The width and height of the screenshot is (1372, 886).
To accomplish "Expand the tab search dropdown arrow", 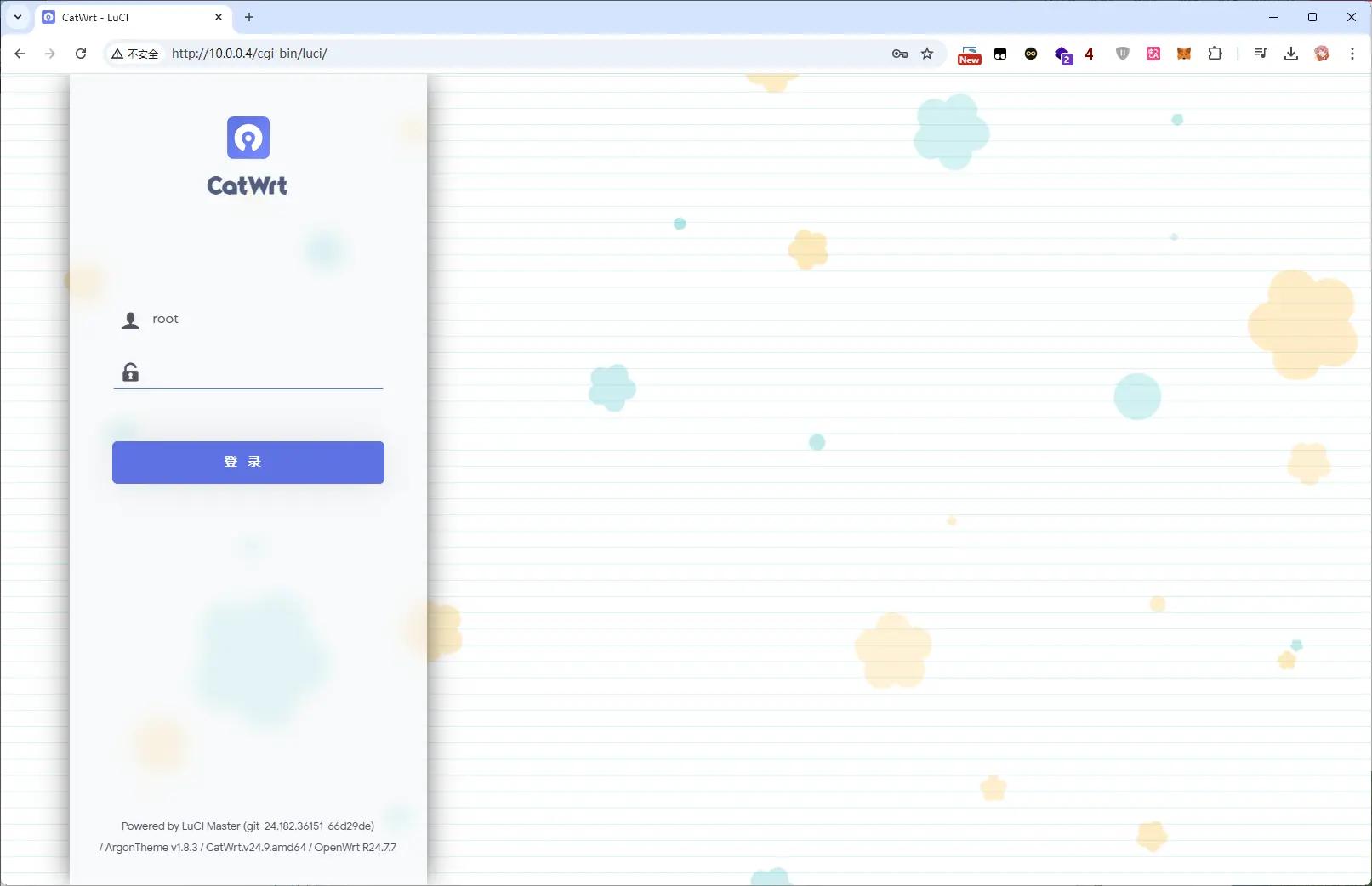I will pyautogui.click(x=18, y=17).
